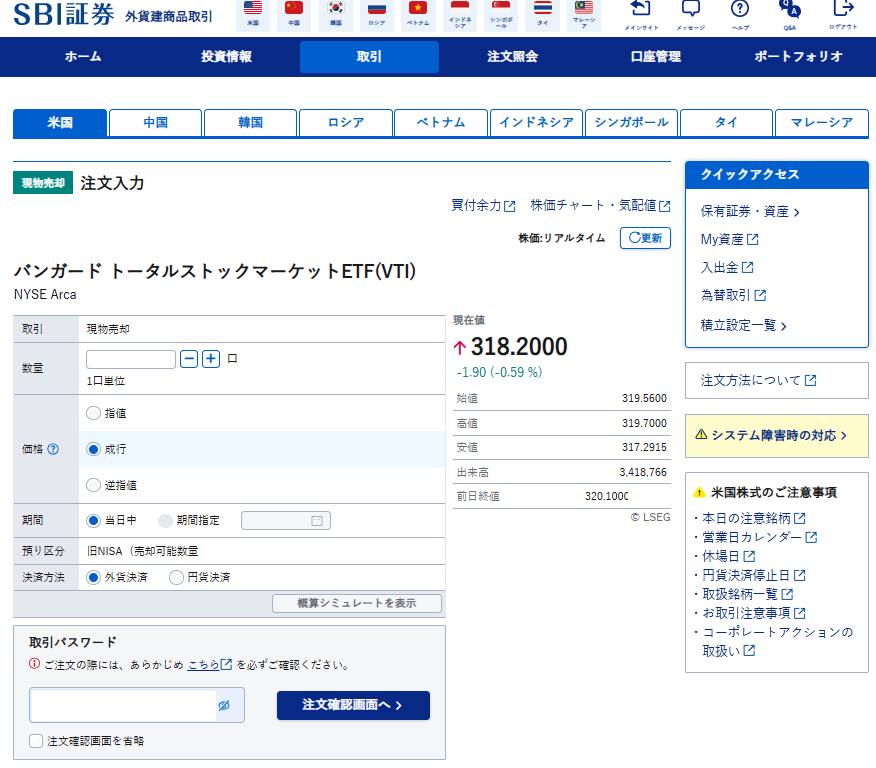Screen dimensions: 876x768
Task: Click the 数量 quantity input field
Action: click(131, 359)
